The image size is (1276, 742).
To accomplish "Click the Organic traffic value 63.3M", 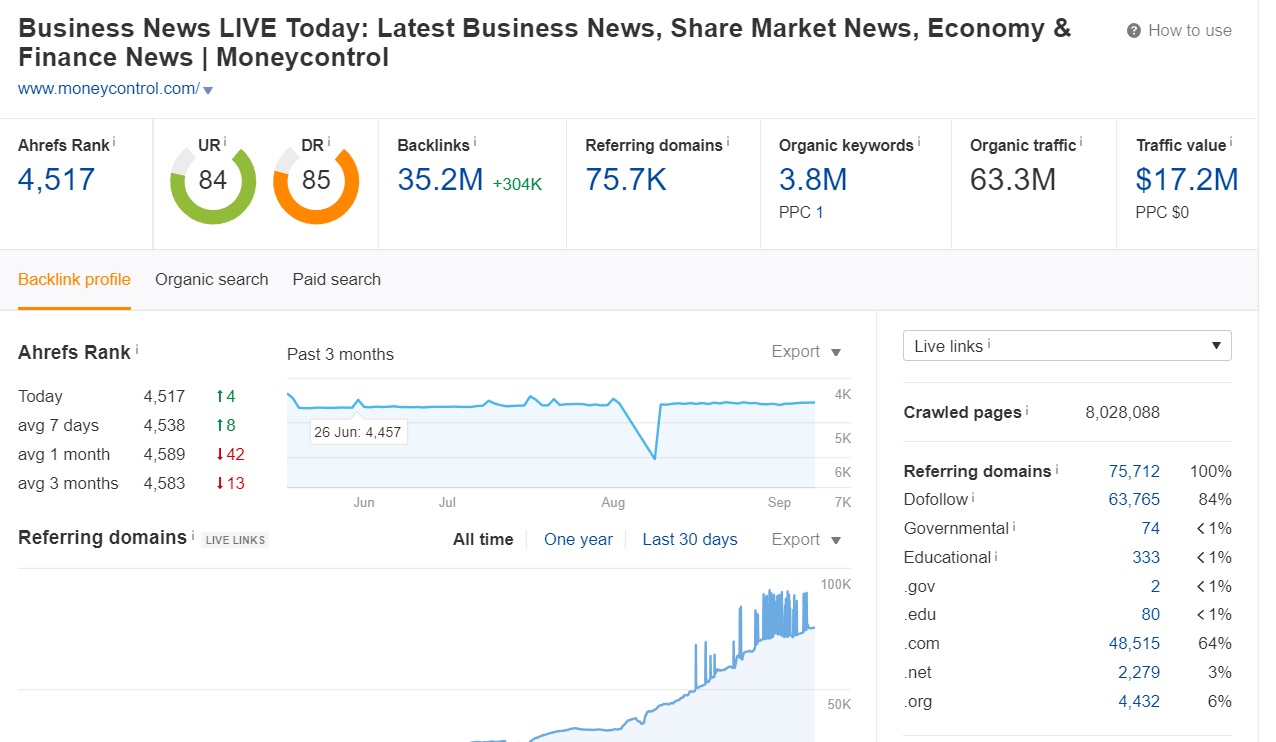I will tap(1012, 180).
